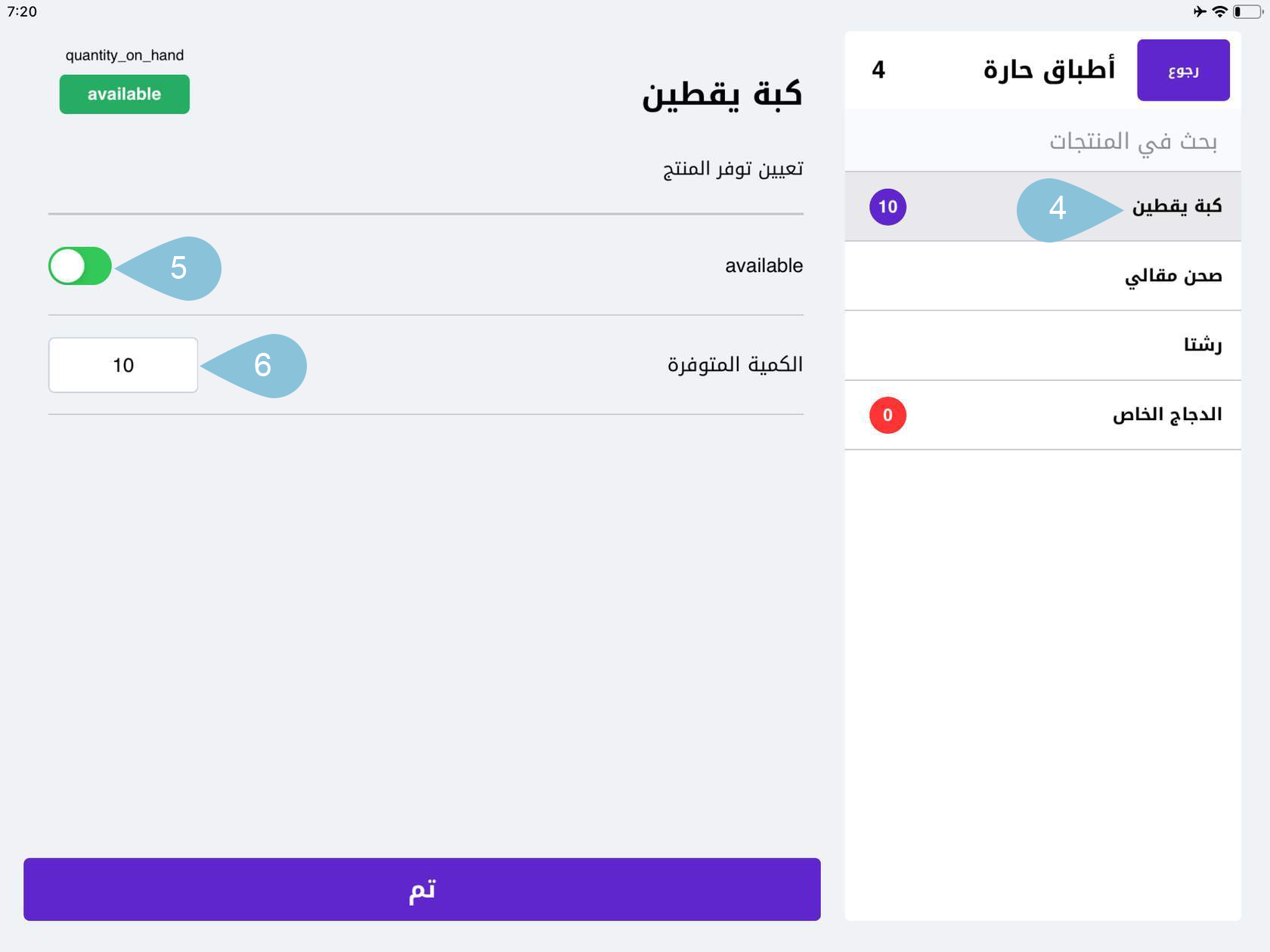This screenshot has height=952, width=1270.
Task: Open the رشتا product item
Action: click(x=1202, y=345)
